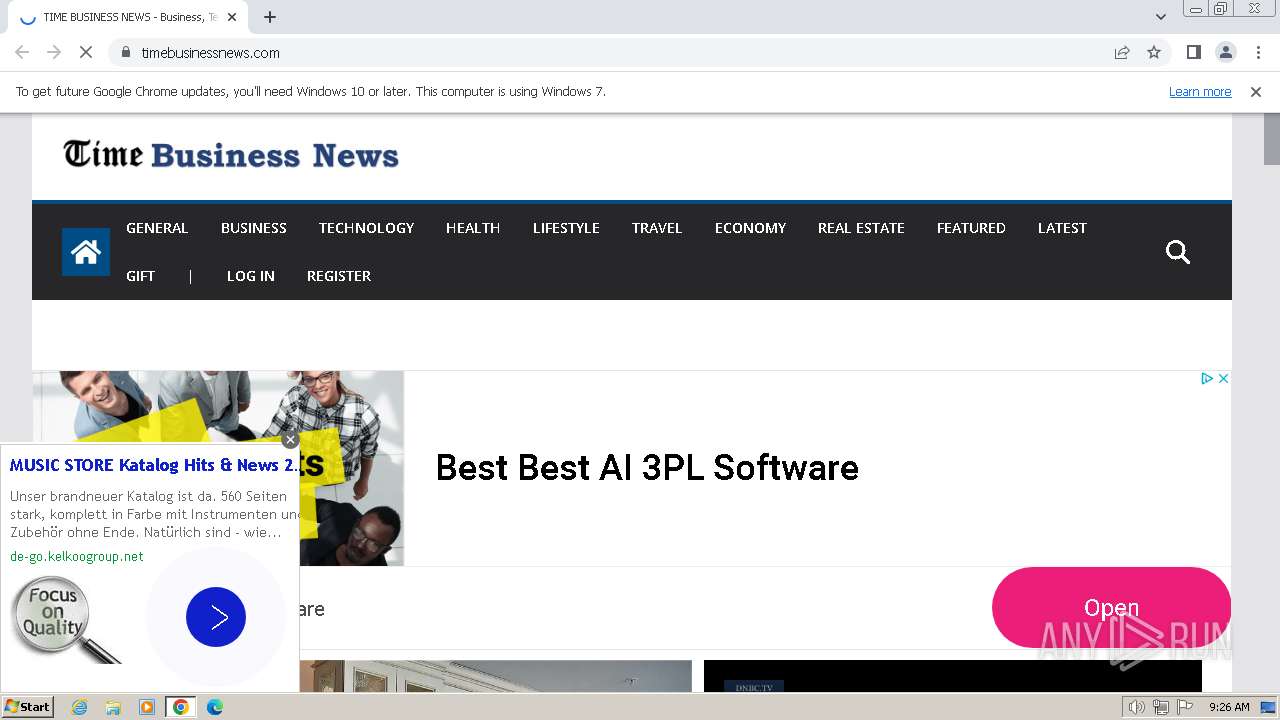Viewport: 1280px width, 720px height.
Task: Open File Explorer from the taskbar
Action: [113, 707]
